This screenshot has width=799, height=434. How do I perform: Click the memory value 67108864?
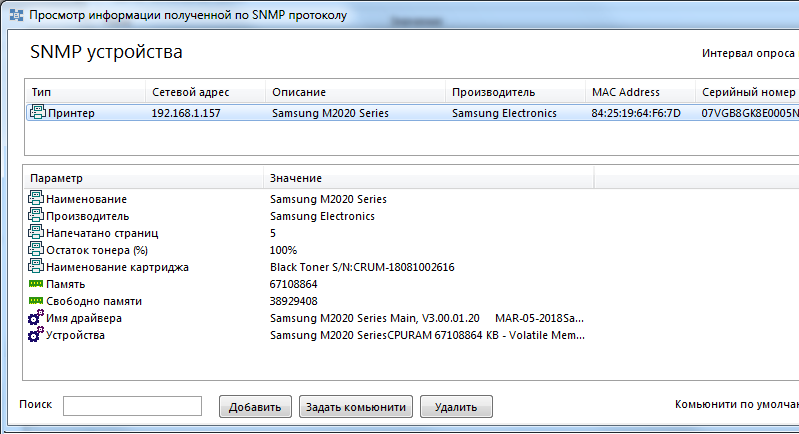click(x=294, y=284)
